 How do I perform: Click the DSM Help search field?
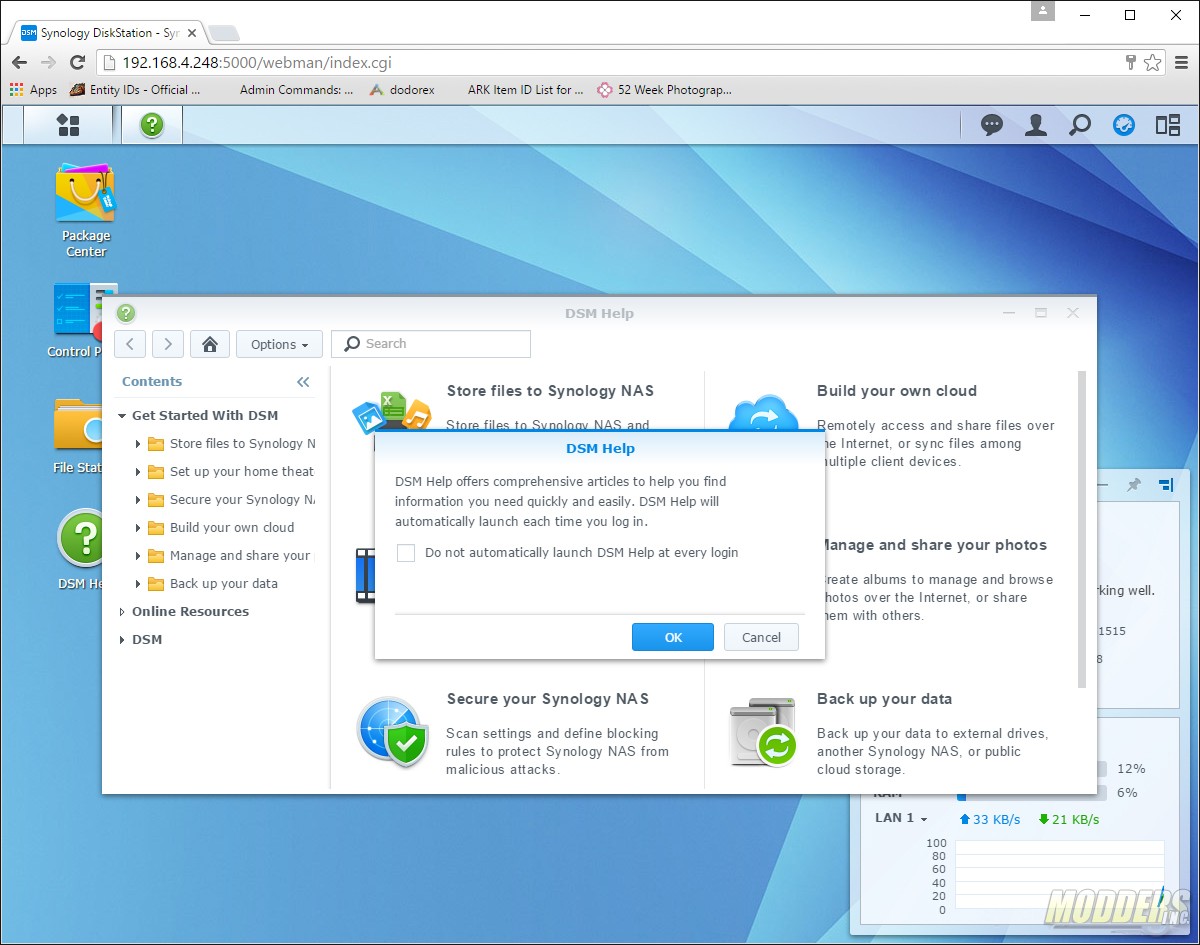click(x=431, y=344)
